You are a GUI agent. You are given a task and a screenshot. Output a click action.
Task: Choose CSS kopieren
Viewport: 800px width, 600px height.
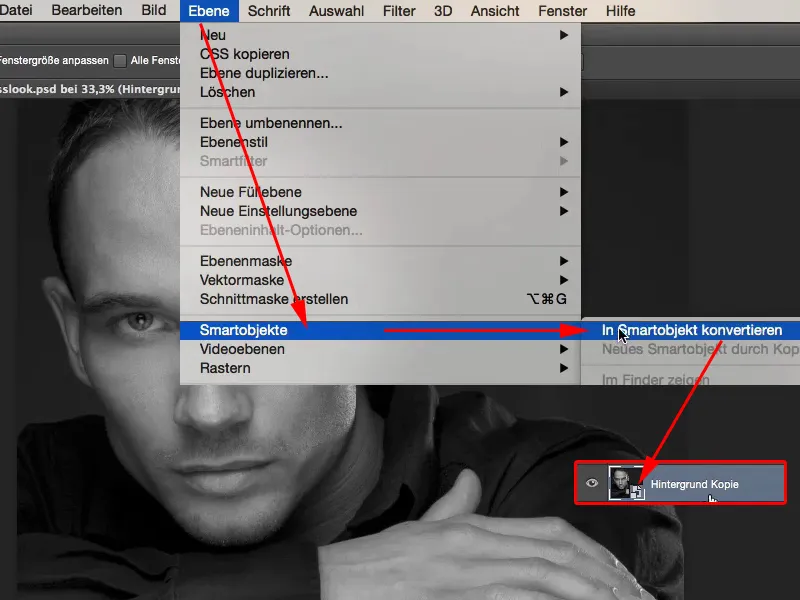click(380, 54)
